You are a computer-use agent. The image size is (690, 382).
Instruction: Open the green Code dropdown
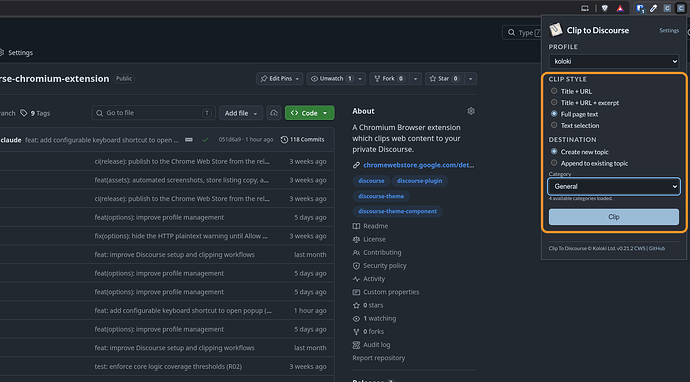coord(309,113)
